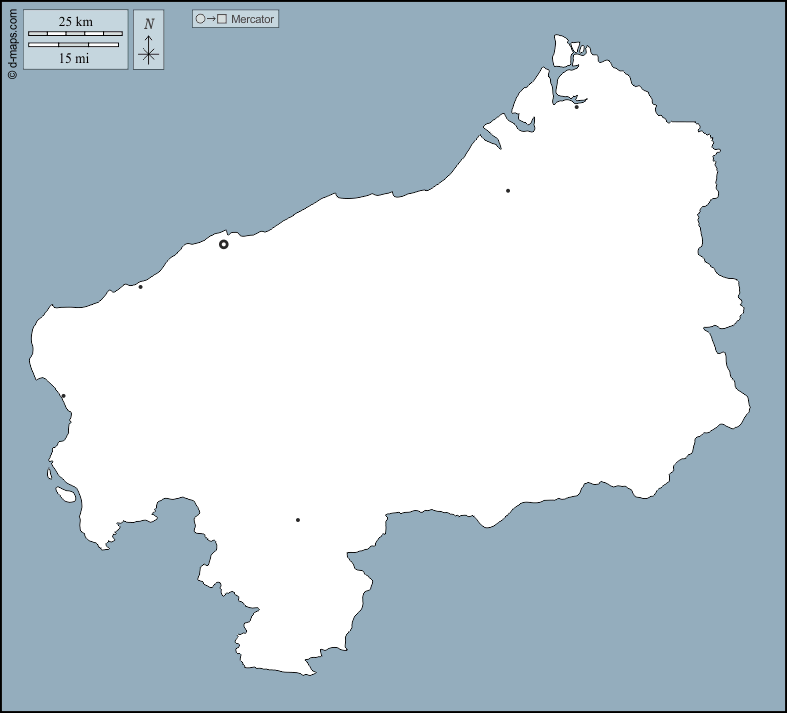Click the Mercator projection label
Image resolution: width=787 pixels, height=713 pixels.
point(252,19)
